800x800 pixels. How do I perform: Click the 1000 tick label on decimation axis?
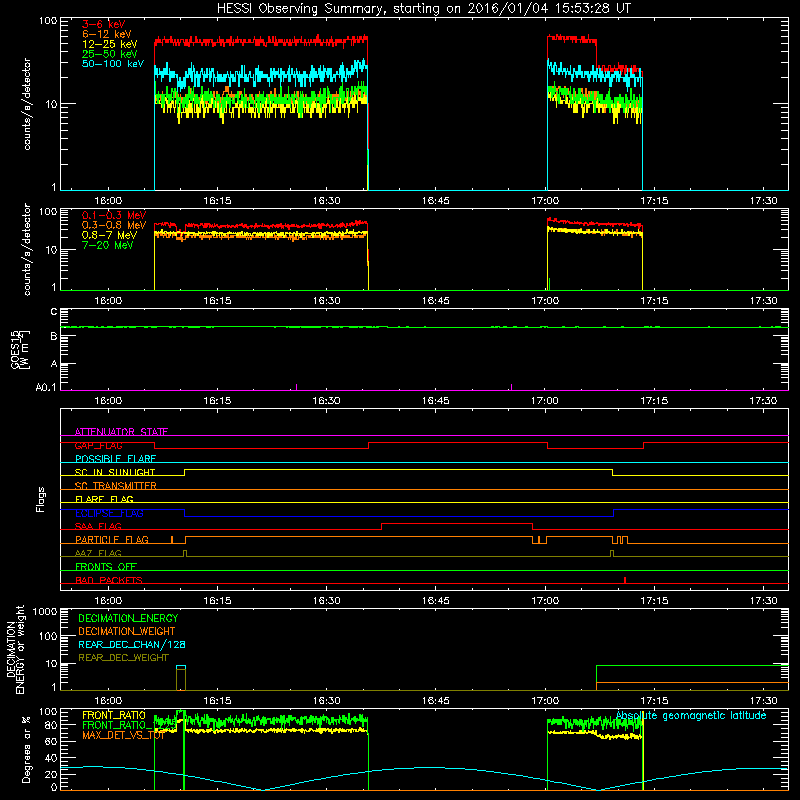(45, 611)
